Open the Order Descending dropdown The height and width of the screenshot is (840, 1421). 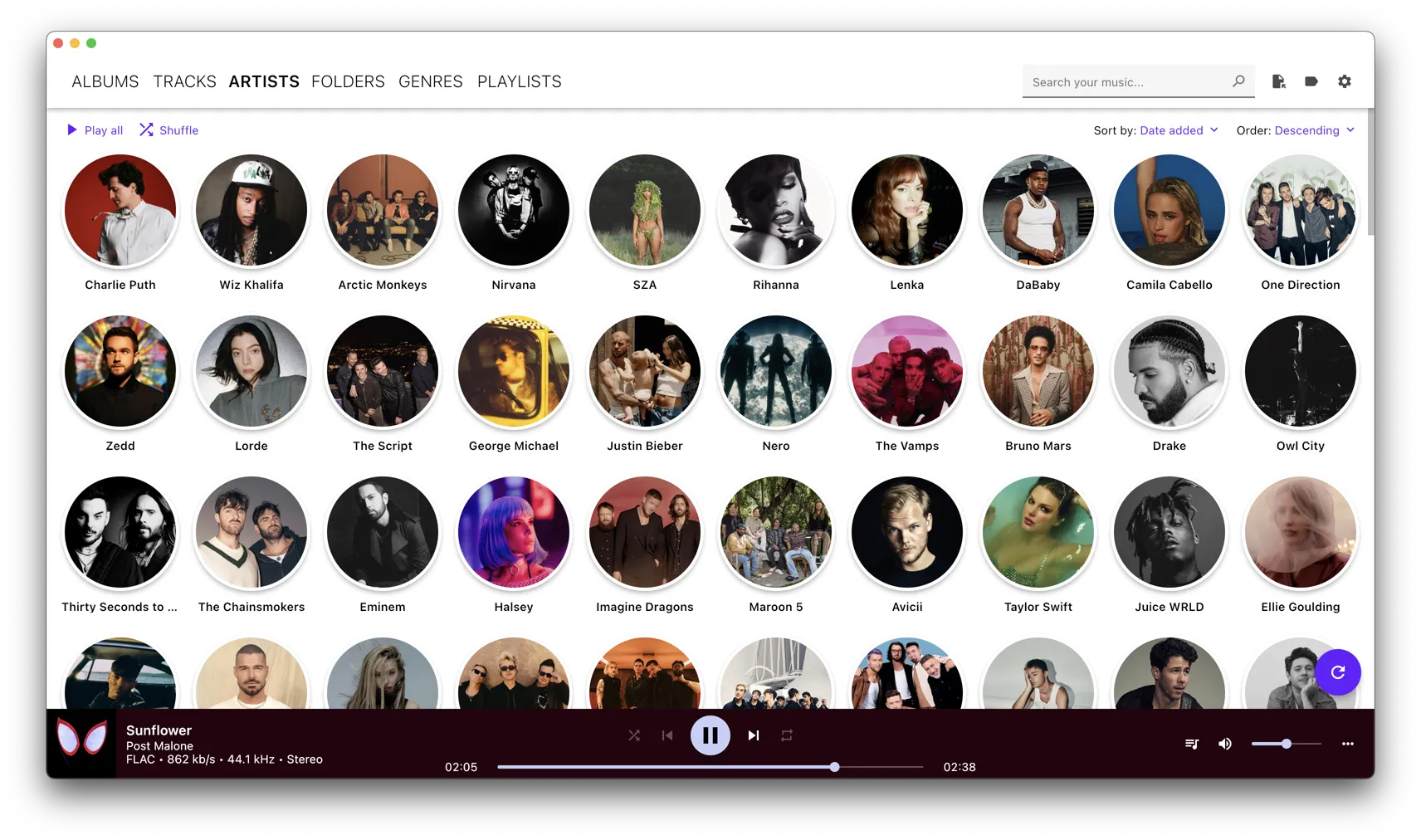point(1314,130)
